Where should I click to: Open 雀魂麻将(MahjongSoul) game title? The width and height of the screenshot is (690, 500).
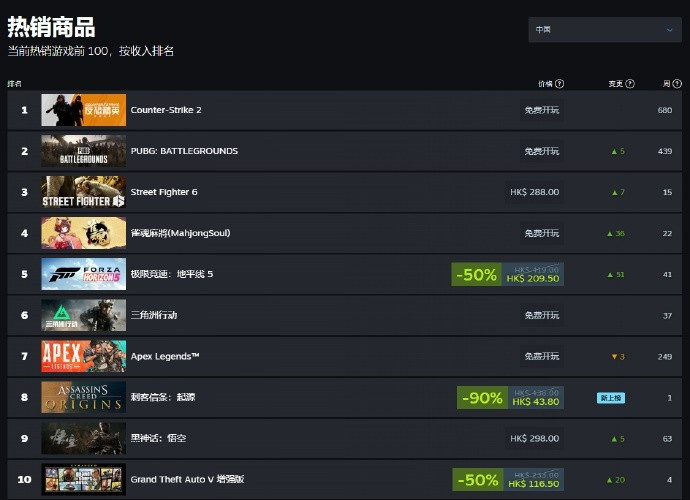[x=180, y=233]
